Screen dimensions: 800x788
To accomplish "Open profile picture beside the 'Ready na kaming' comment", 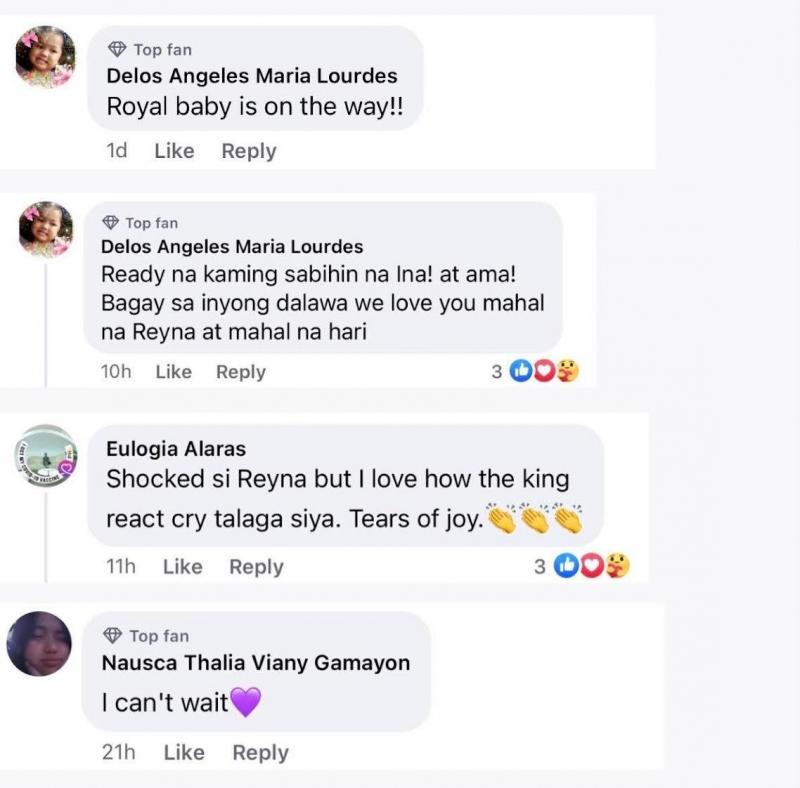I will pyautogui.click(x=46, y=230).
